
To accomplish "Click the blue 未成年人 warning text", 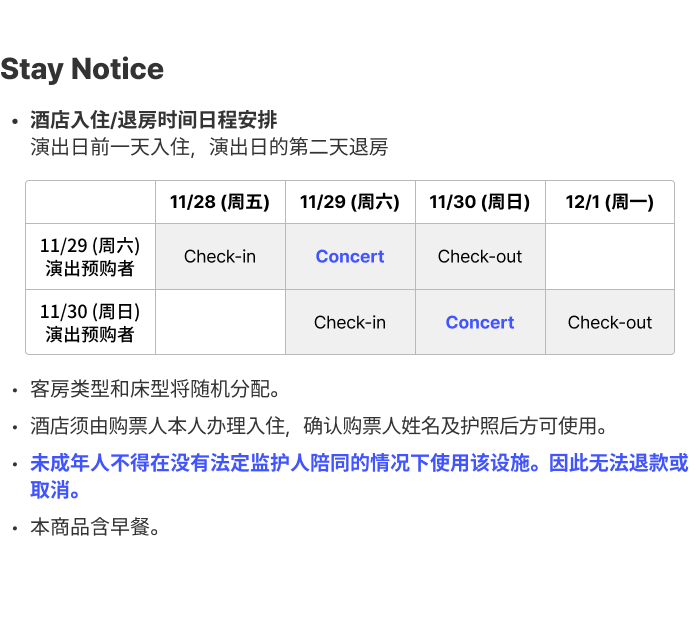I will [359, 476].
